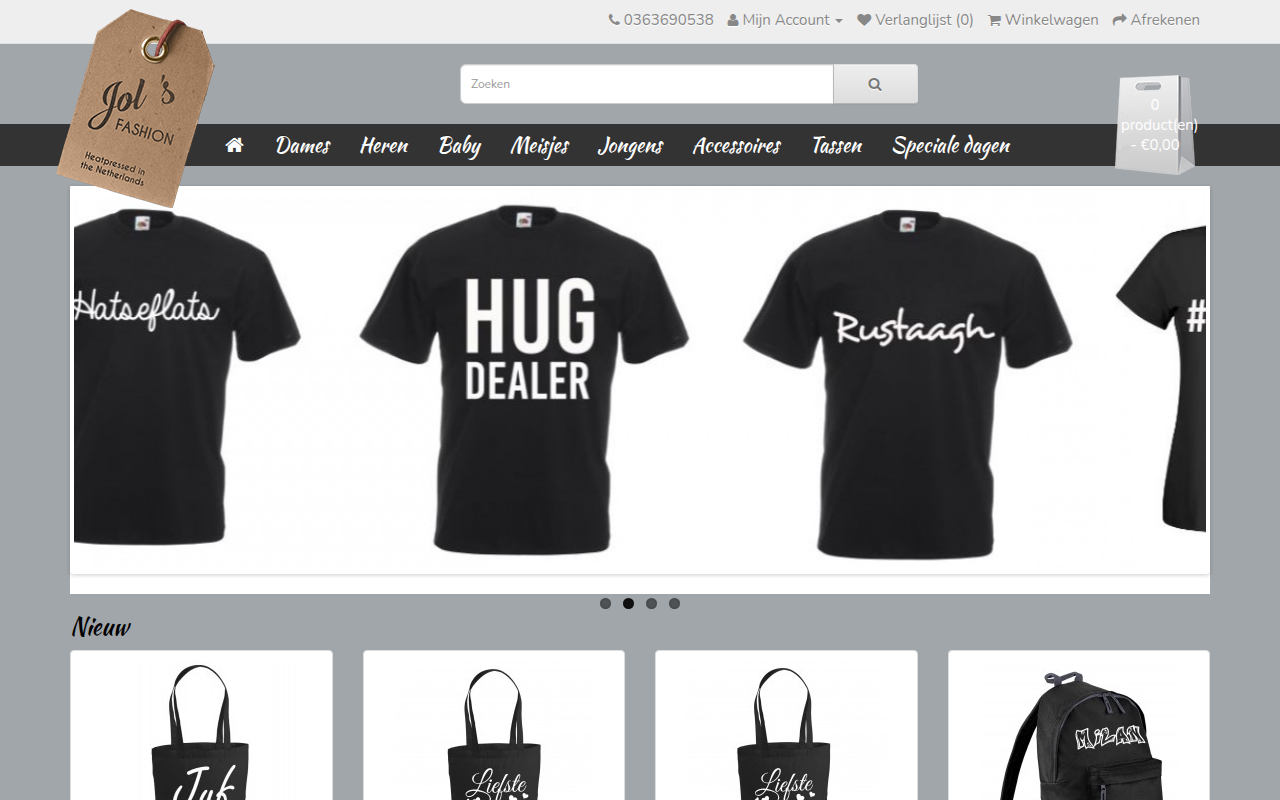Open the Dames menu
Image resolution: width=1280 pixels, height=800 pixels.
(x=303, y=145)
